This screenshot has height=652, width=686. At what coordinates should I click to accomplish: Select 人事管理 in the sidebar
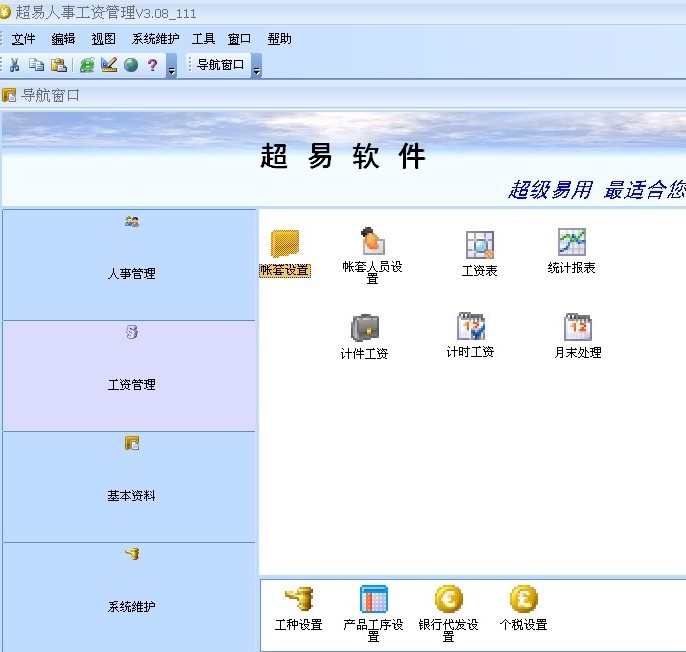point(131,264)
